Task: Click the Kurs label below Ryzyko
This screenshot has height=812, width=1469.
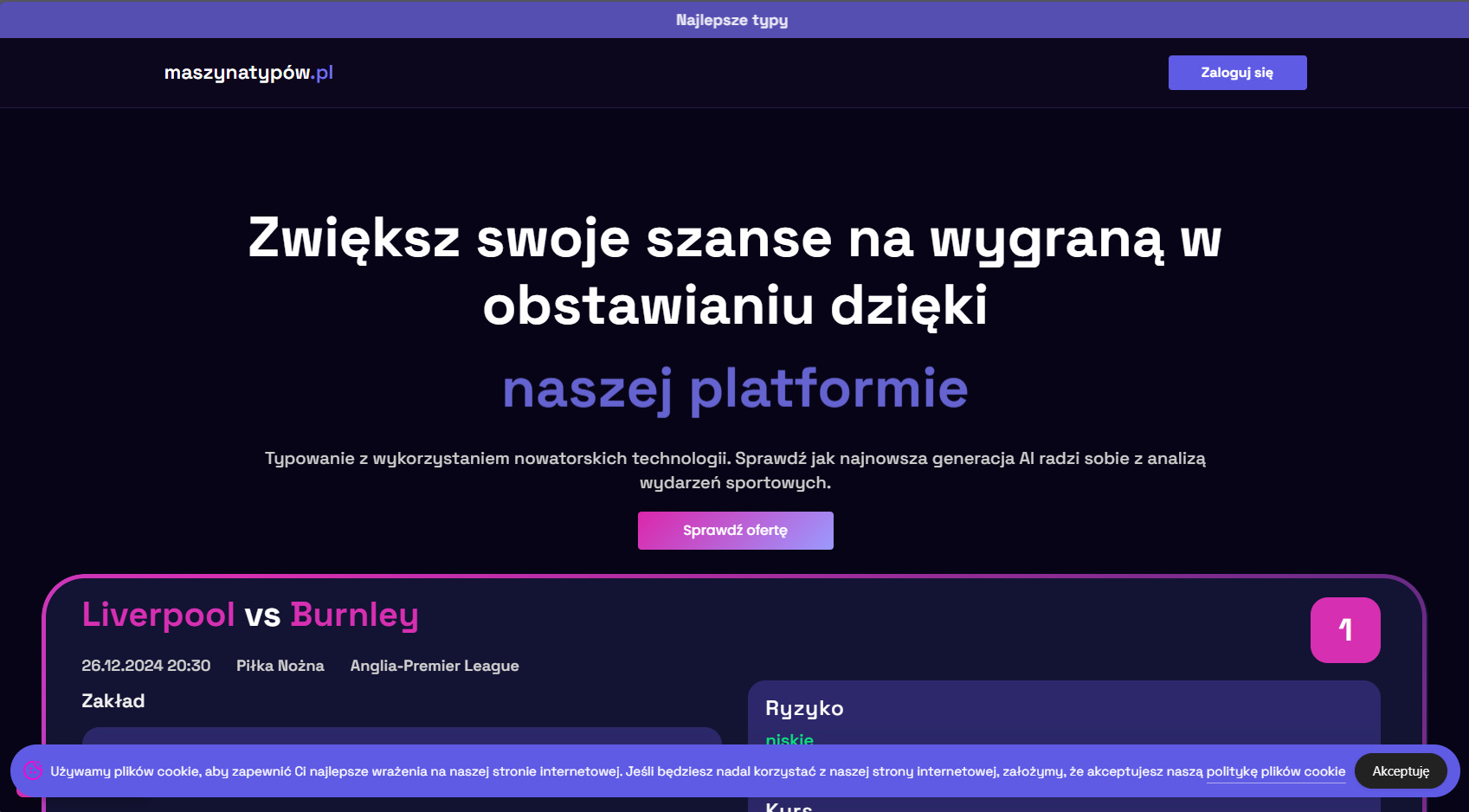Action: [x=788, y=805]
